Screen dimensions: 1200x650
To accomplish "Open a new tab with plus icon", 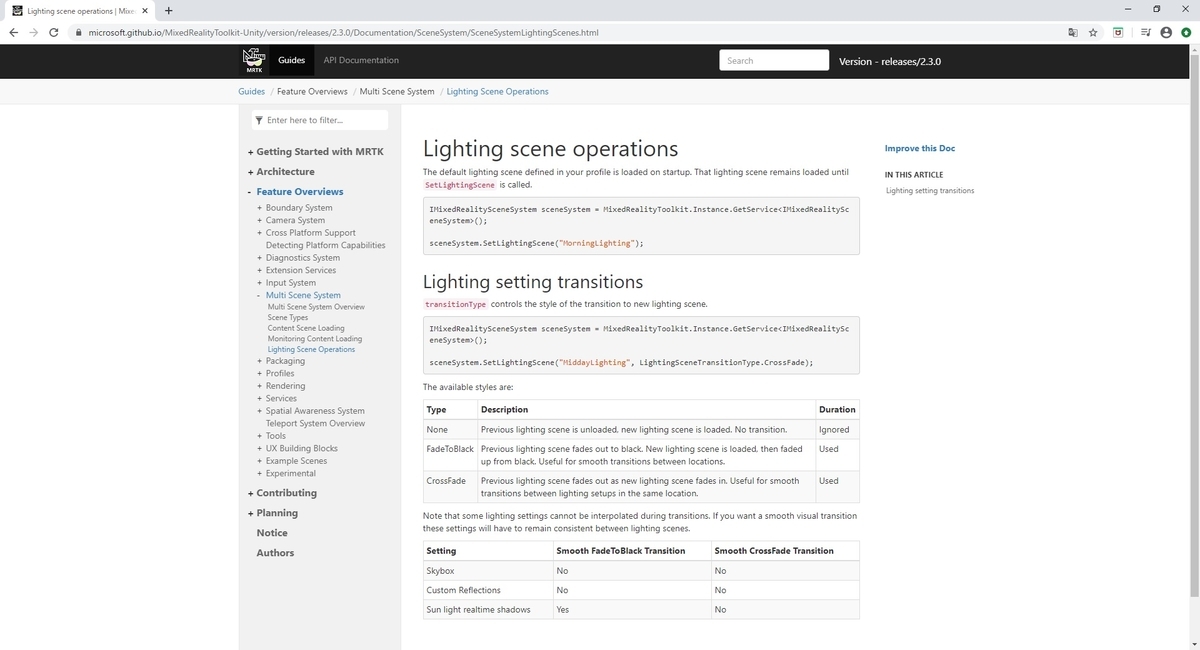I will click(x=168, y=11).
